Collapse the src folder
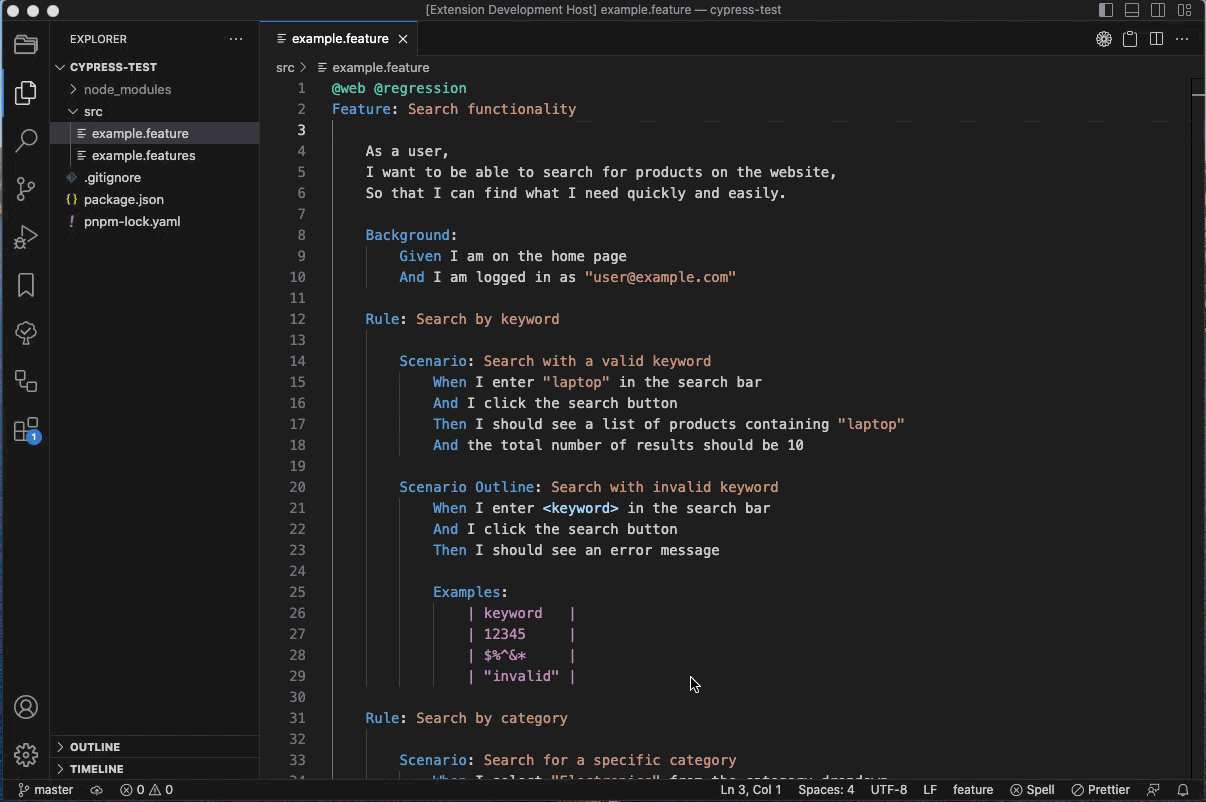This screenshot has width=1206, height=802. 155,111
